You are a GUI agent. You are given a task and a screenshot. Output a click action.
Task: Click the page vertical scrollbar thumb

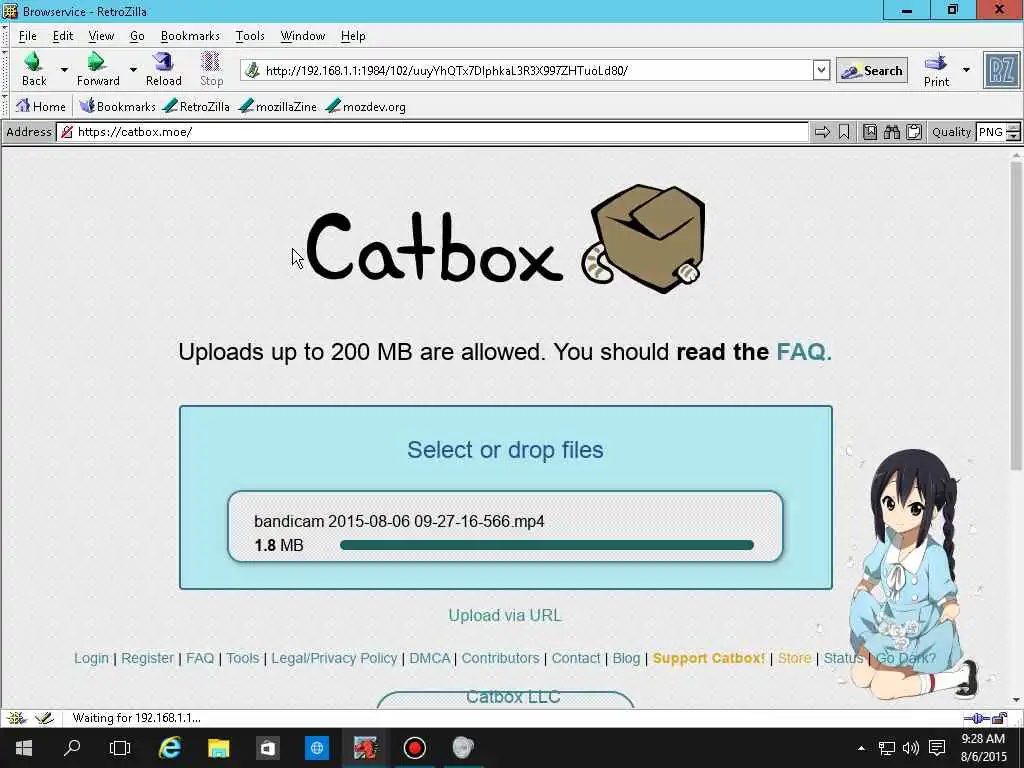click(x=1016, y=317)
